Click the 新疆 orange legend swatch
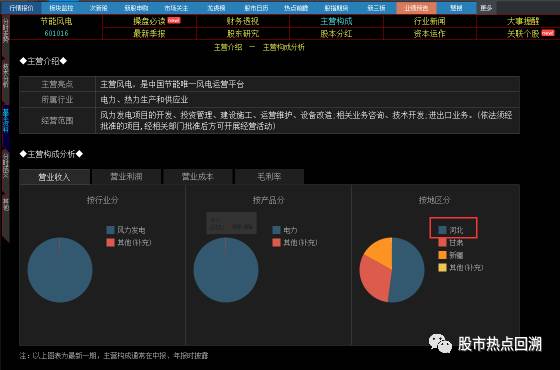Viewport: 560px width, 370px height. [x=442, y=255]
